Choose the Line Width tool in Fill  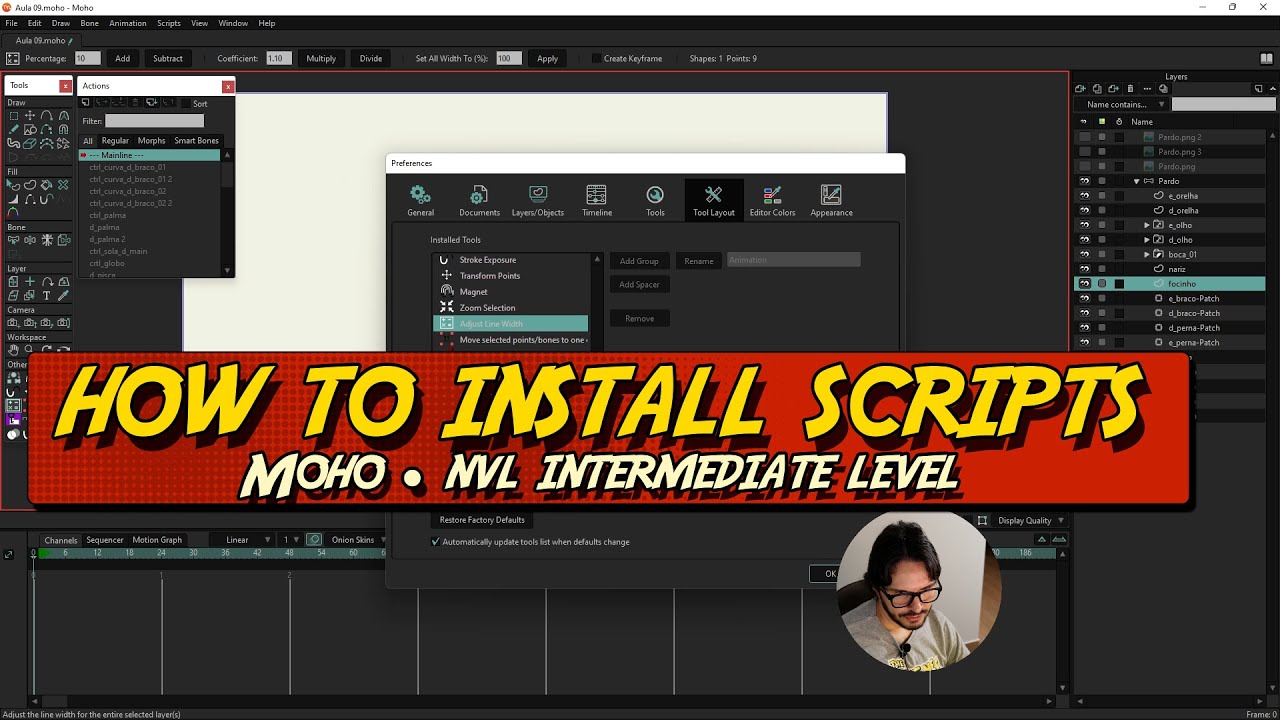13,199
